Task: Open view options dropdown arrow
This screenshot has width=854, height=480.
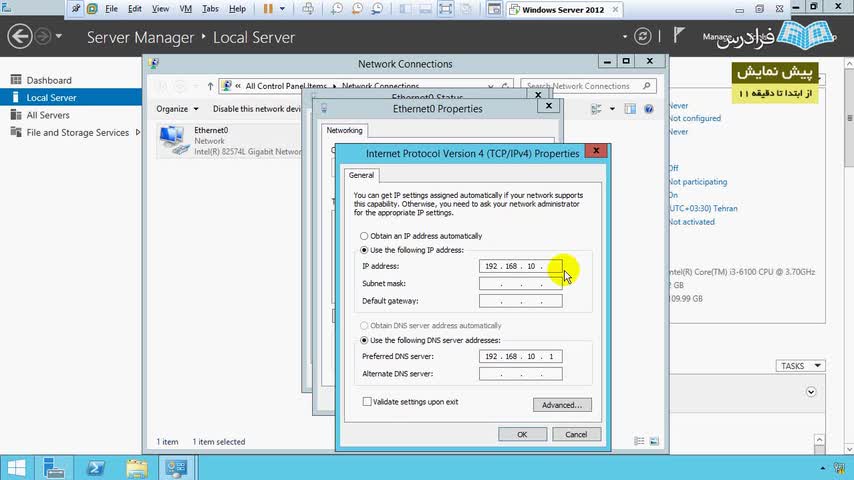Action: 612,109
